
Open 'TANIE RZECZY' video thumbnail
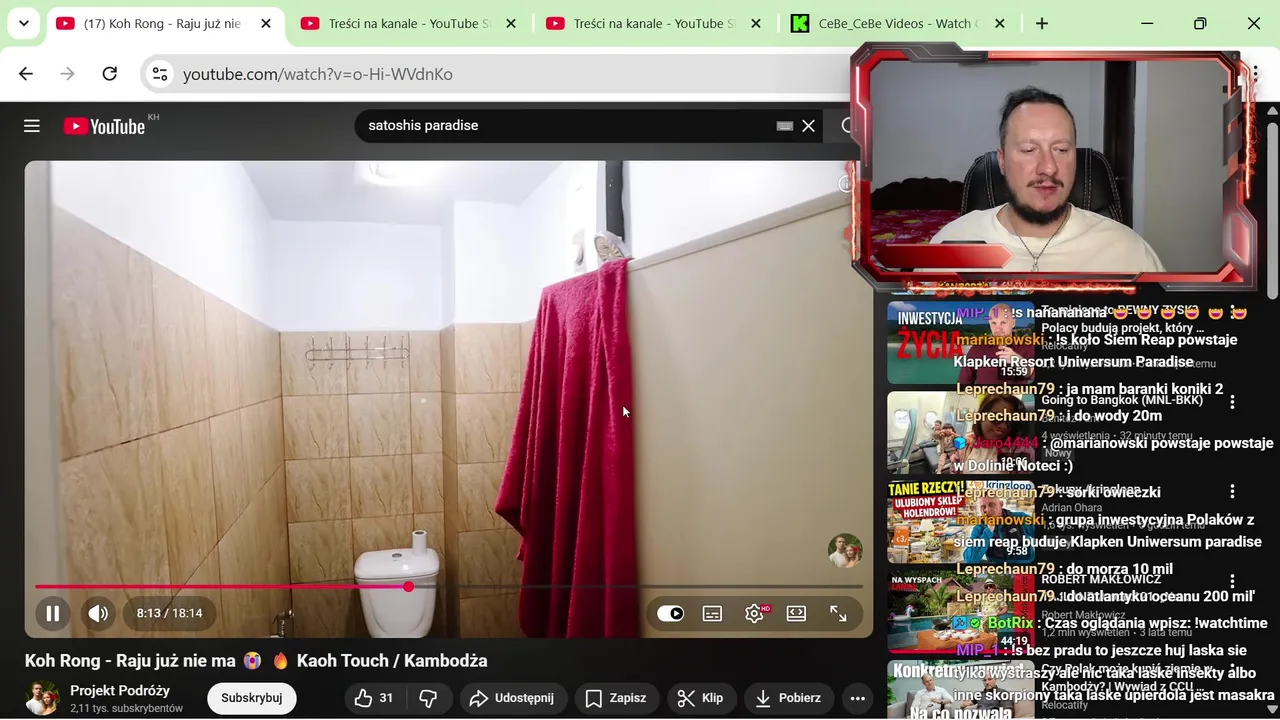pos(961,522)
